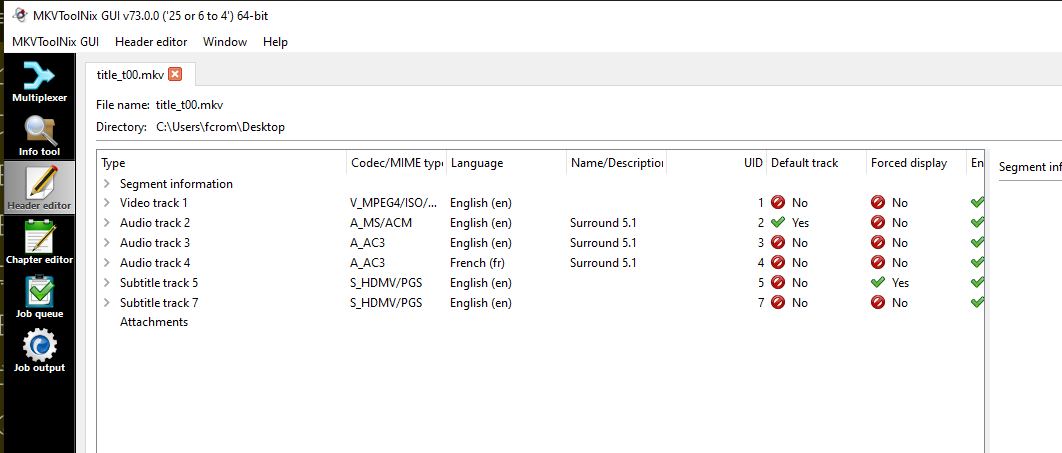
Task: Expand the Audio track 2 node
Action: 107,223
